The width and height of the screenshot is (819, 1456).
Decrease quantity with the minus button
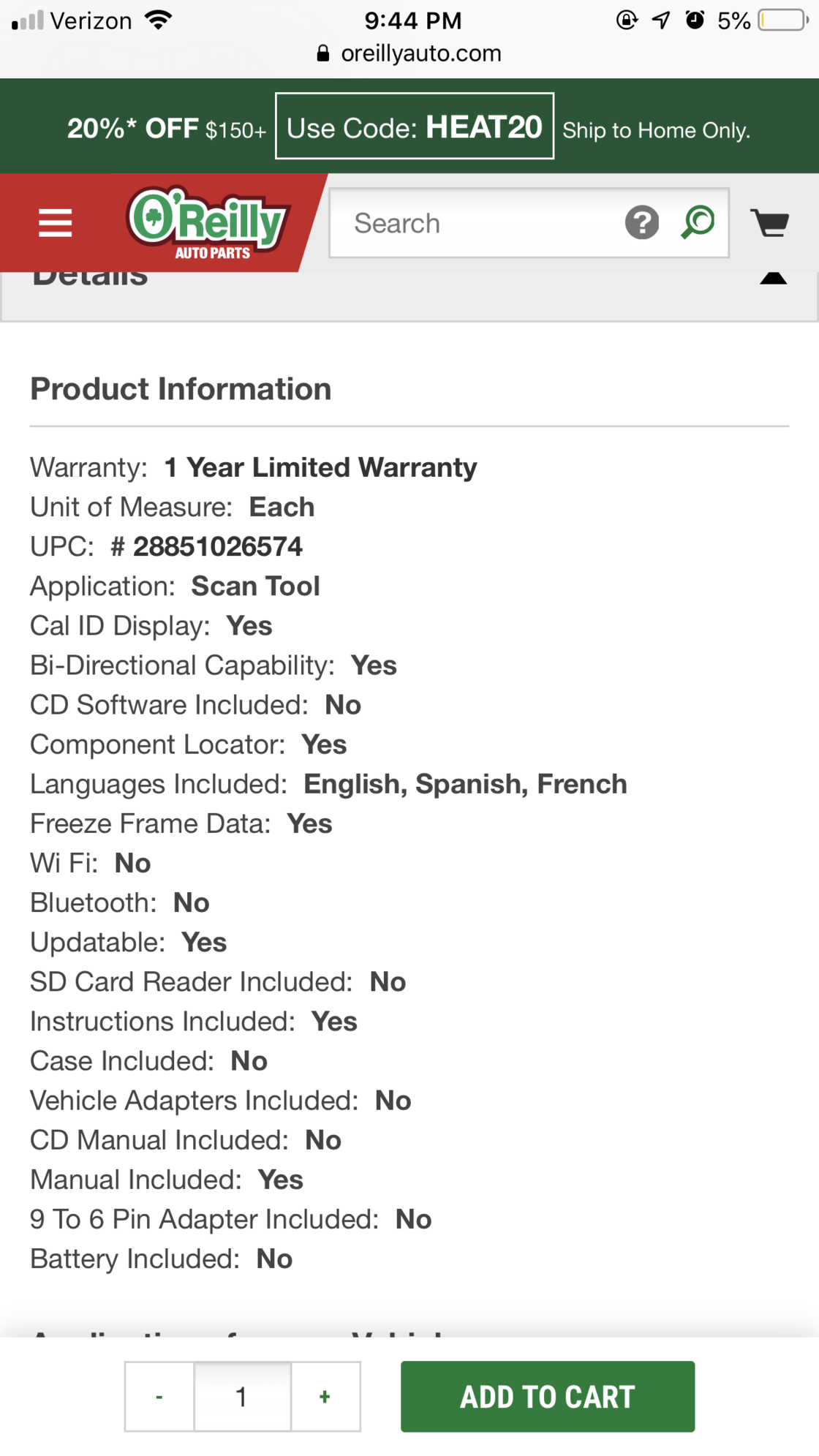(x=159, y=1397)
